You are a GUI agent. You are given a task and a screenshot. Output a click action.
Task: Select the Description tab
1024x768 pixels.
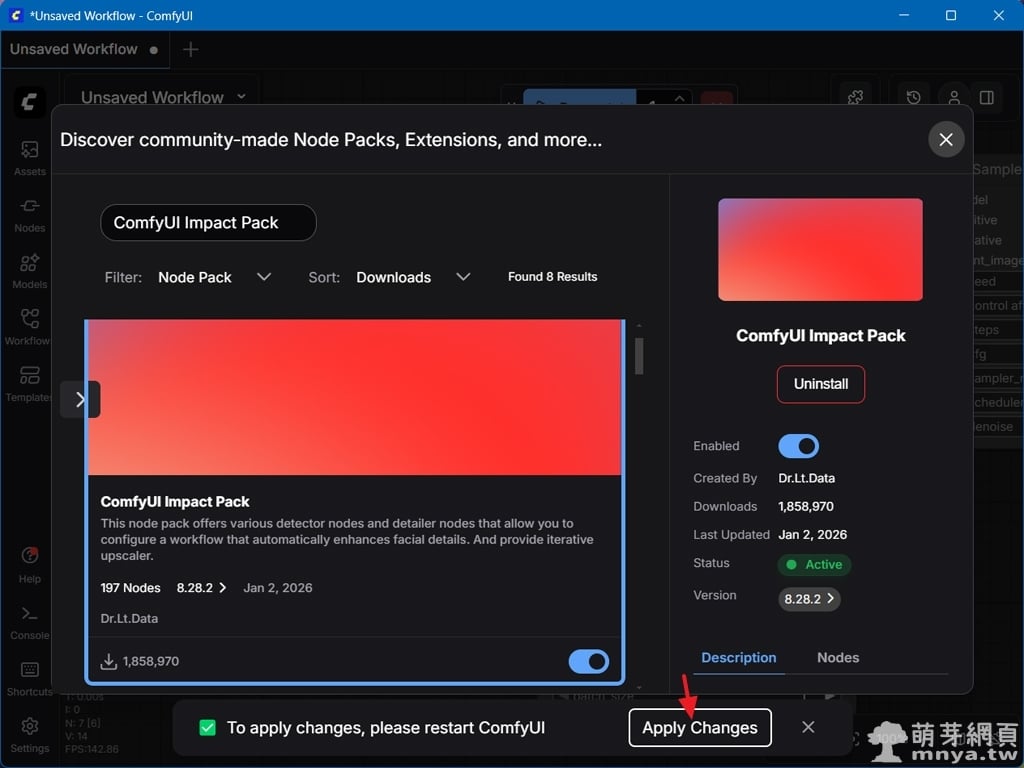coord(738,657)
